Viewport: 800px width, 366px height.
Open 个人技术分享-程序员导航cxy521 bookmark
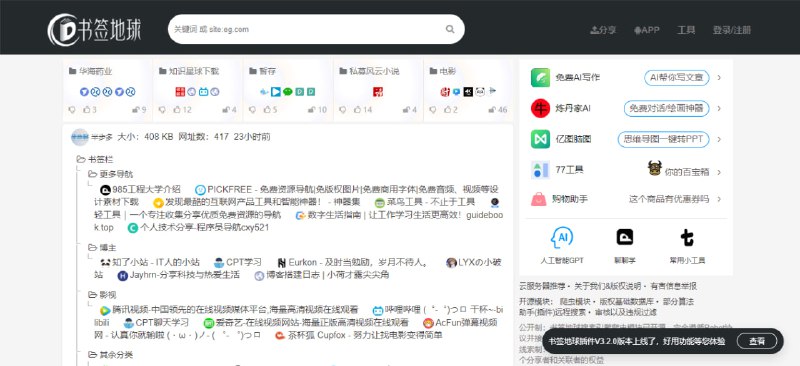click(198, 228)
